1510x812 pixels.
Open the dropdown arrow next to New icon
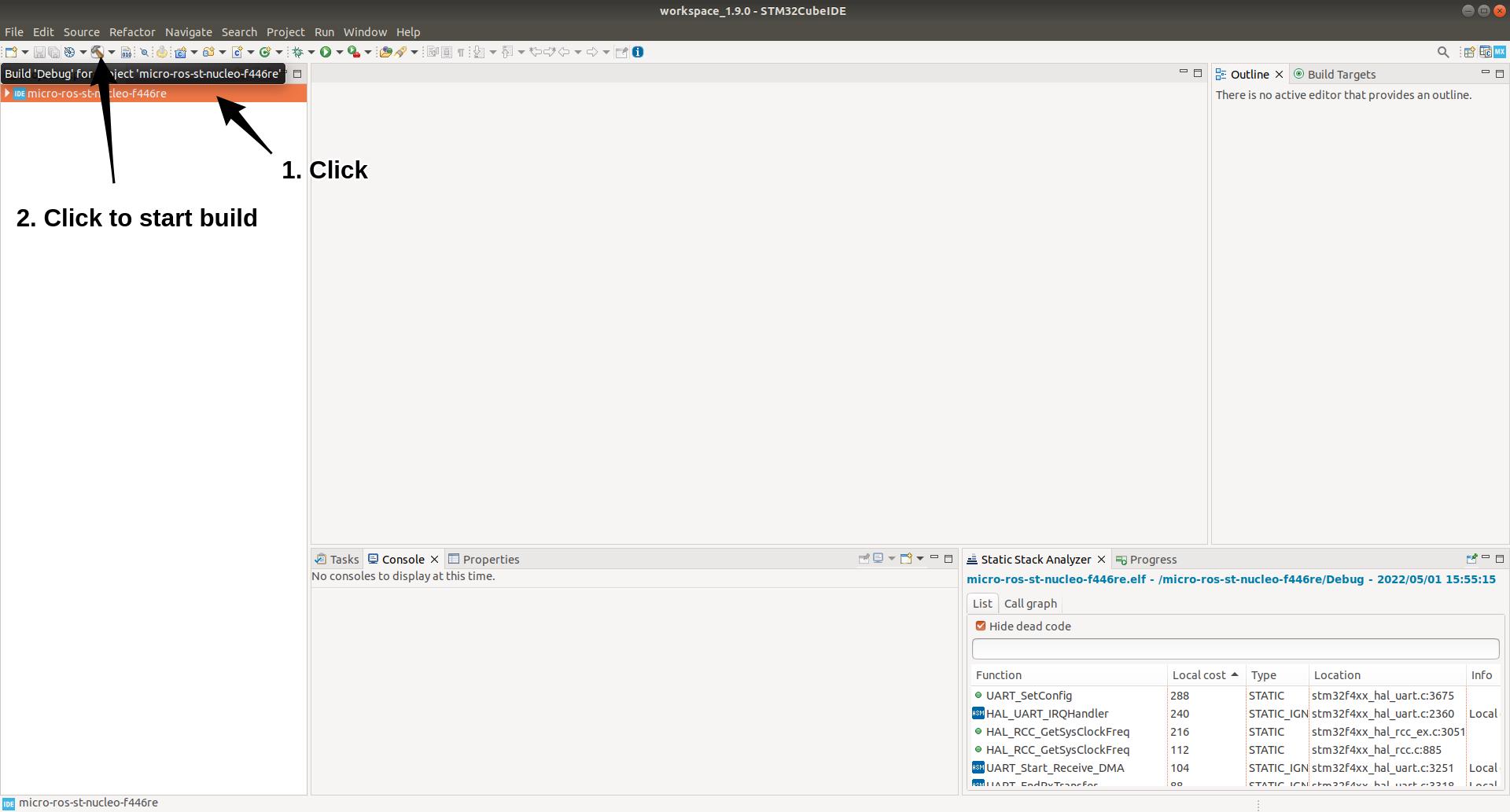pyautogui.click(x=25, y=52)
